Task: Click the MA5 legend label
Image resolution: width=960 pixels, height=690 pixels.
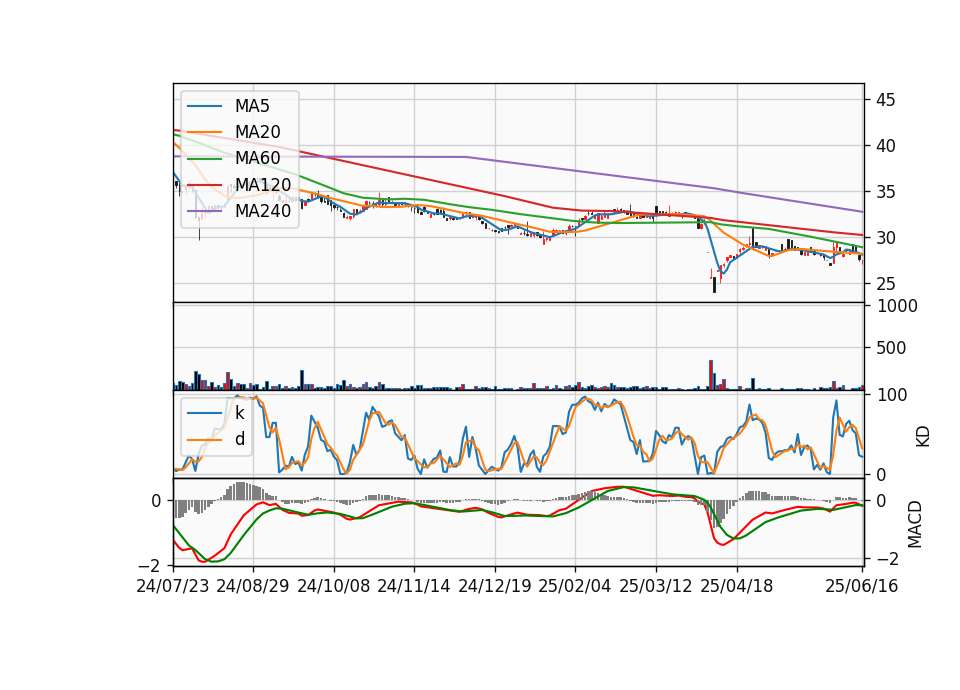Action: tap(252, 106)
